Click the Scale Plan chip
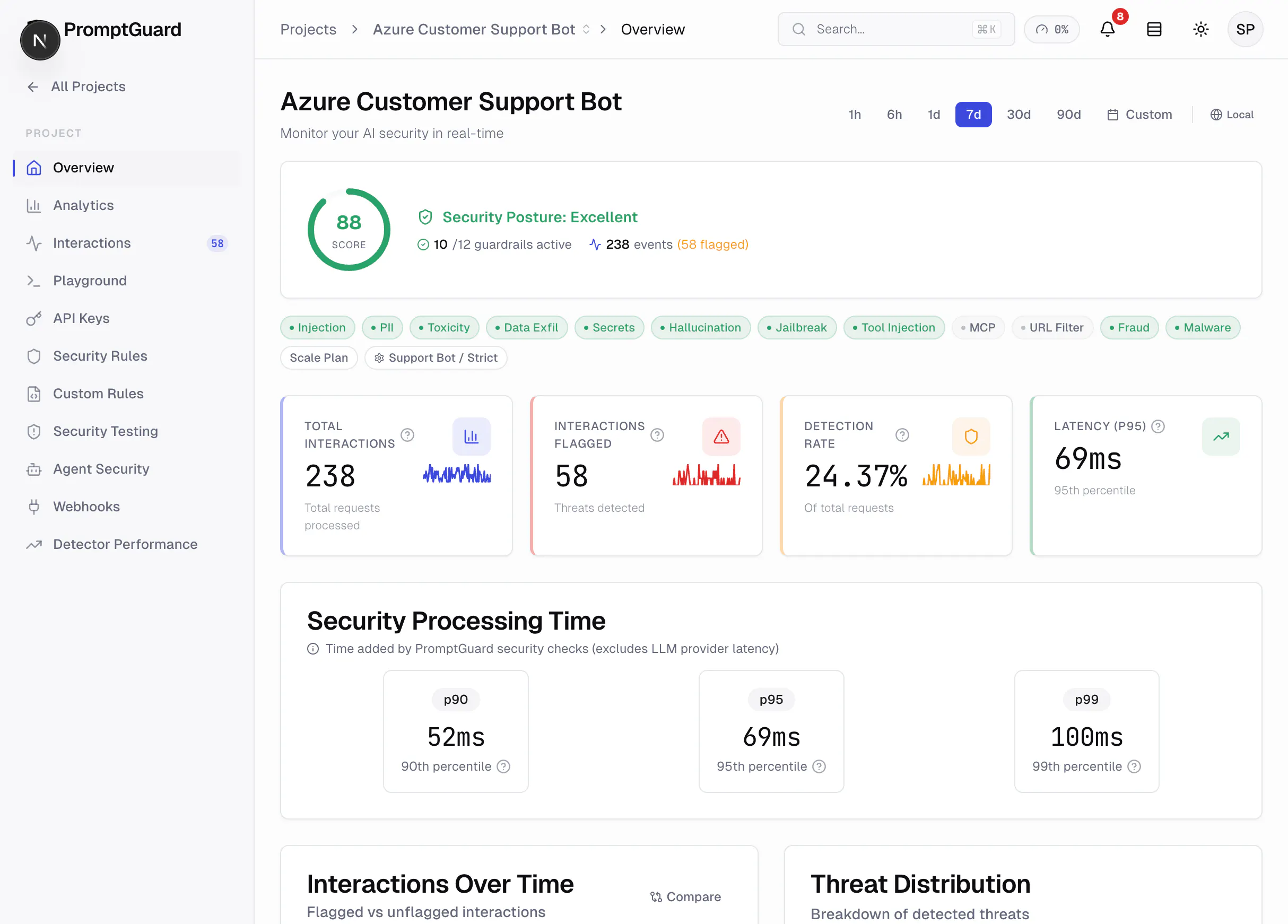The width and height of the screenshot is (1288, 924). click(x=319, y=358)
